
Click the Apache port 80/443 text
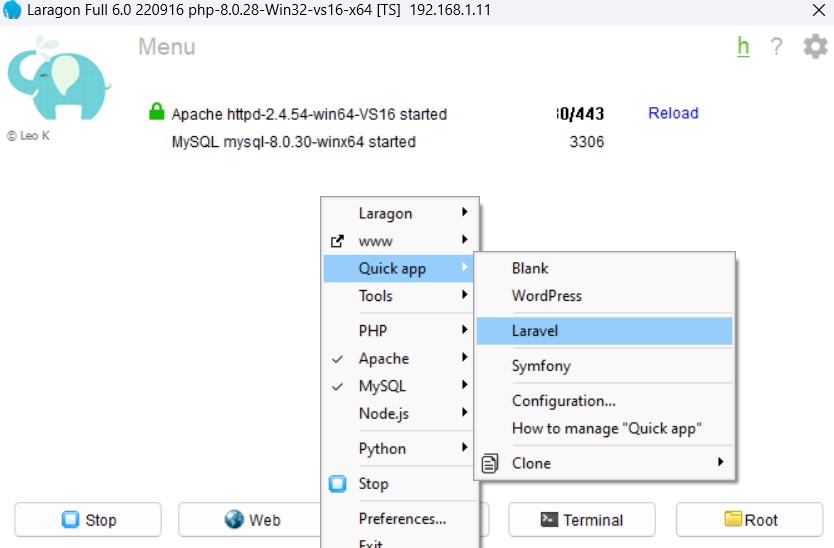[580, 113]
